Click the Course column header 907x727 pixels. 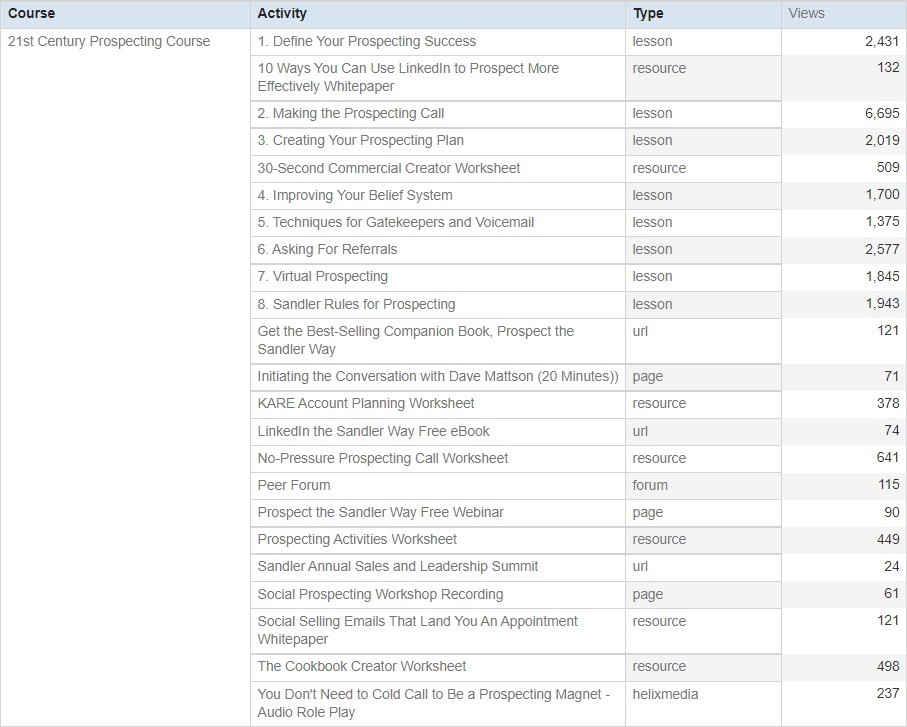[31, 13]
